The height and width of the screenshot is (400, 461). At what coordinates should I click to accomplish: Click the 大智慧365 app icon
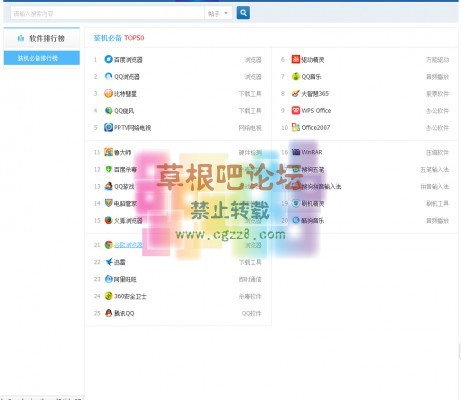(296, 93)
